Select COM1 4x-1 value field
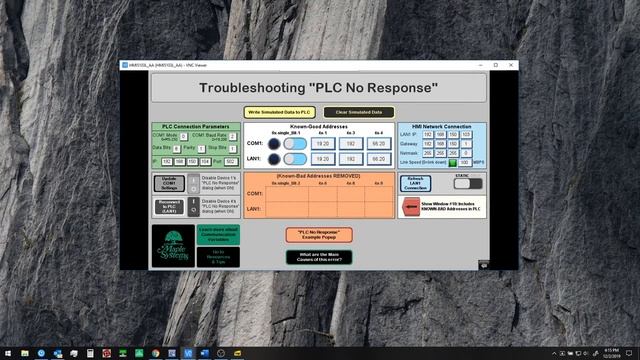This screenshot has width=640, height=360. coord(323,144)
